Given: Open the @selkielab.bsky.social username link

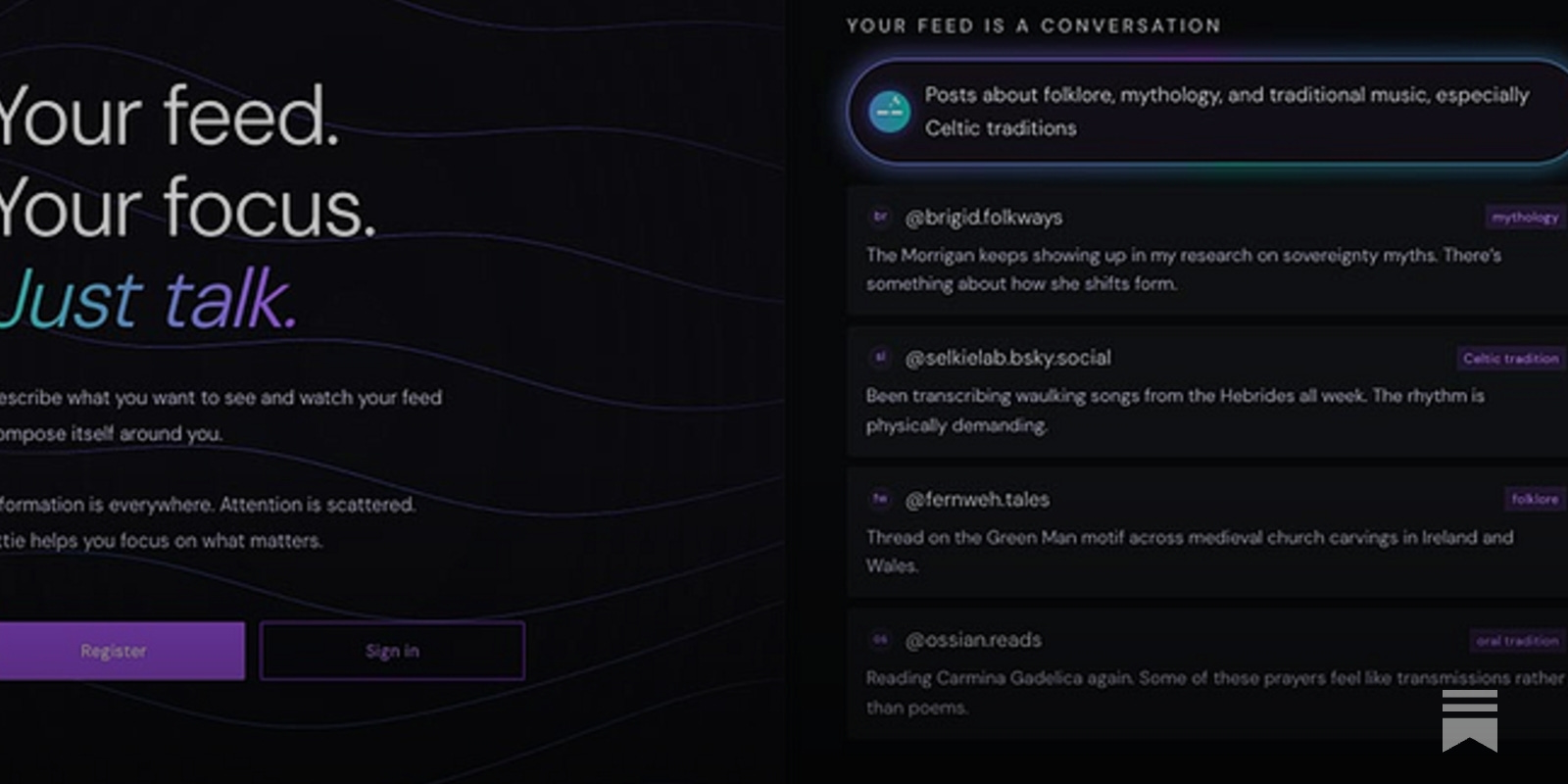Looking at the screenshot, I should [x=1008, y=358].
